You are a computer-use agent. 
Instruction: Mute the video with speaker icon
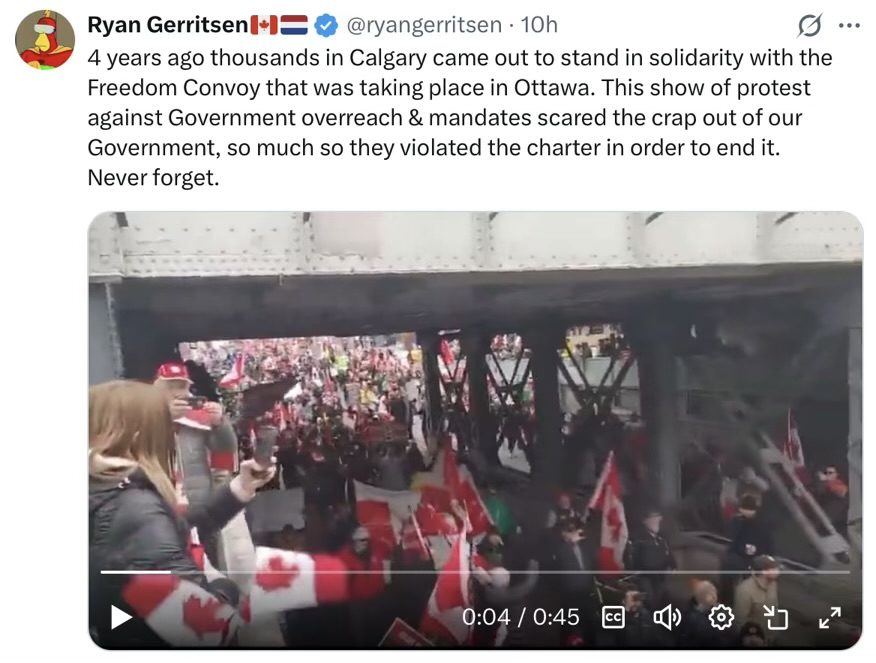coord(667,618)
